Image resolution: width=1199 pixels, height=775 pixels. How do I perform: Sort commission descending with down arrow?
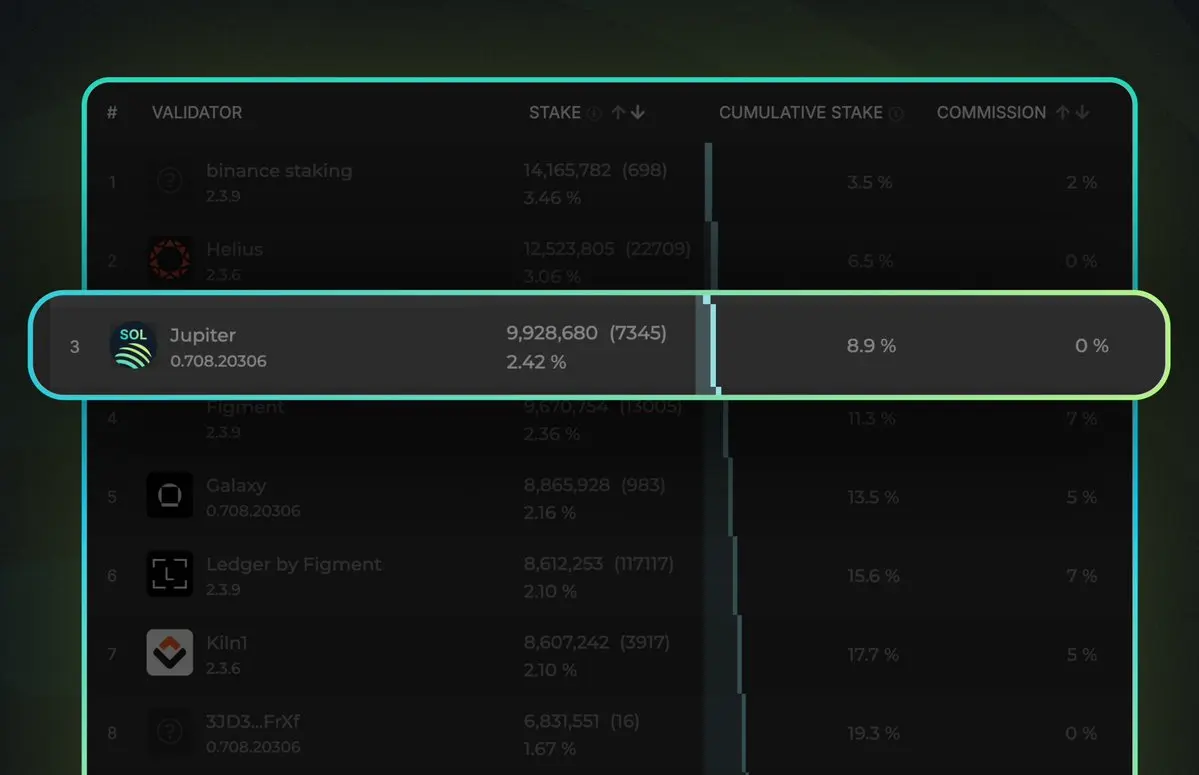(1082, 112)
